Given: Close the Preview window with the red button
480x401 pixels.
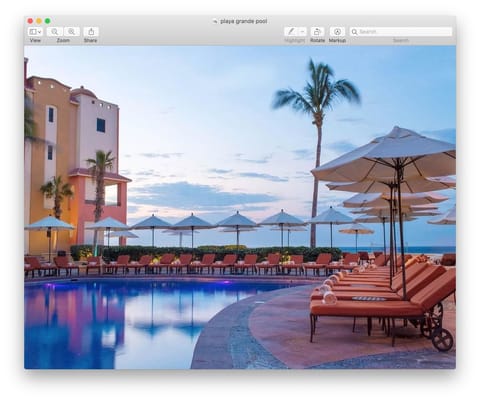Looking at the screenshot, I should [x=30, y=21].
